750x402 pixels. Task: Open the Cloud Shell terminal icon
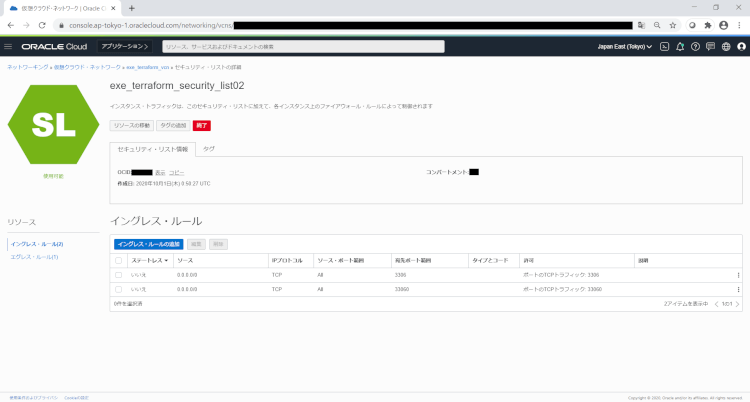(x=664, y=46)
